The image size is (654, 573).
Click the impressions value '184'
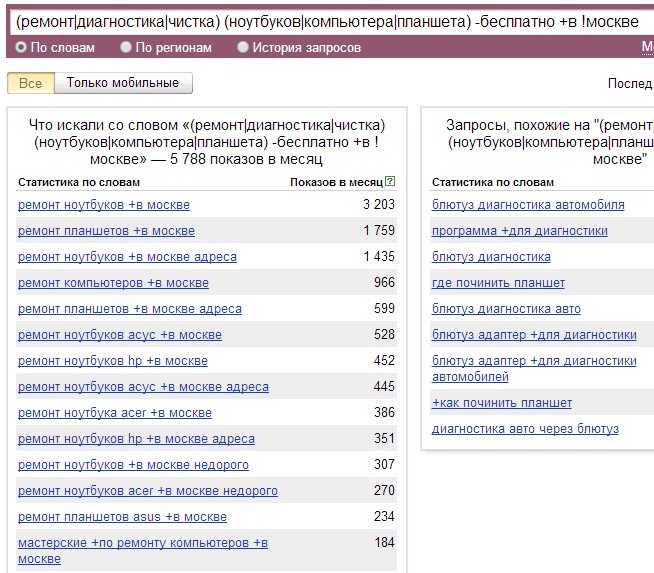(384, 543)
